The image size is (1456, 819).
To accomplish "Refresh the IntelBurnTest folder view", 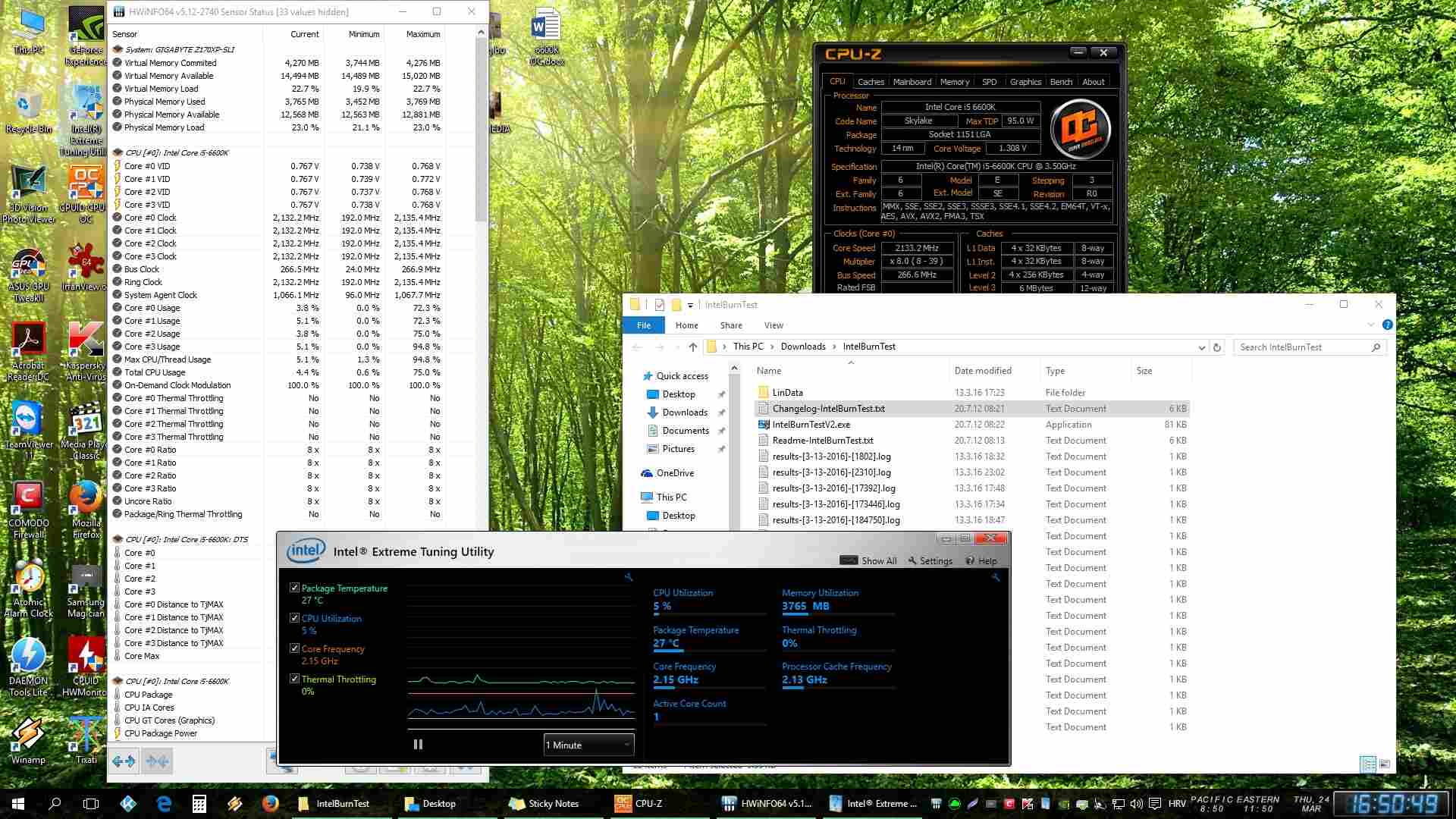I will coord(1217,347).
